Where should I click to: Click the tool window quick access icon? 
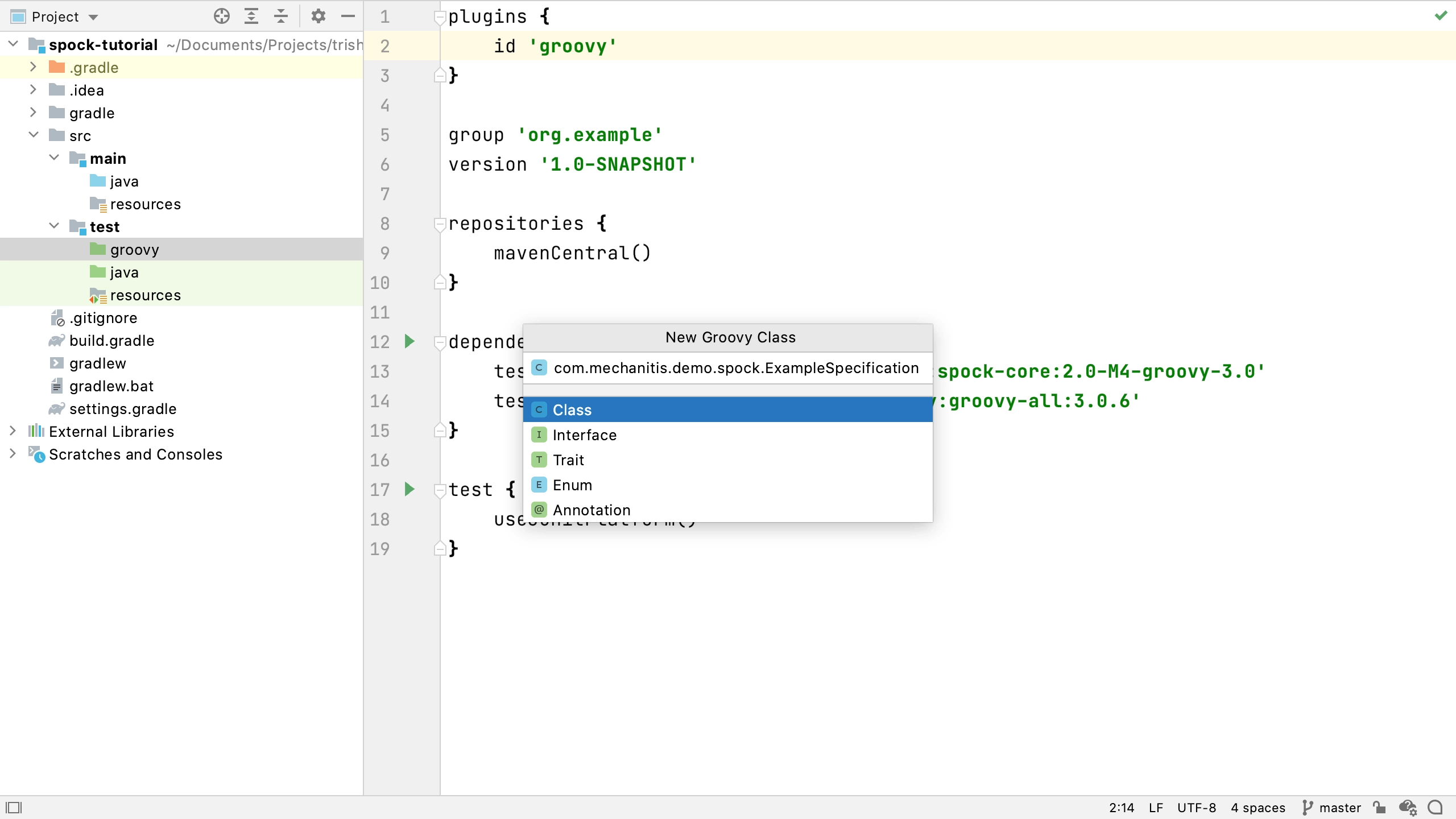click(x=14, y=808)
